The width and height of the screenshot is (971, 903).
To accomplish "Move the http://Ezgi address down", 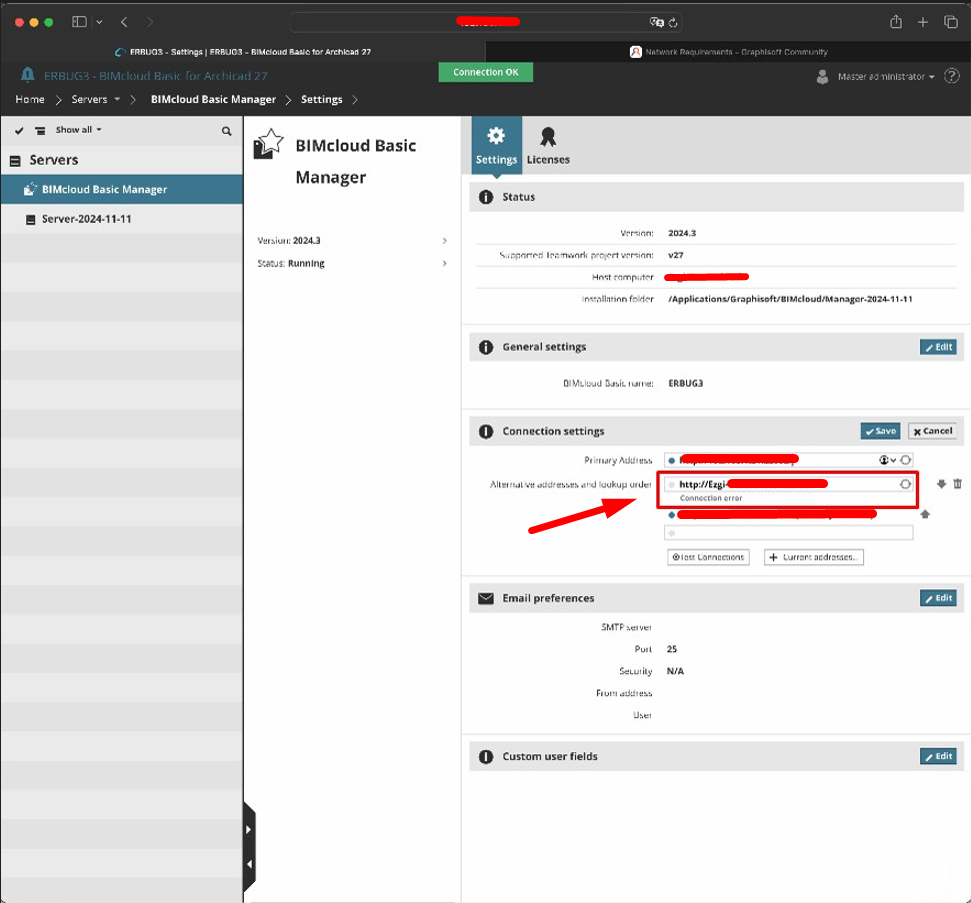I will (x=941, y=484).
